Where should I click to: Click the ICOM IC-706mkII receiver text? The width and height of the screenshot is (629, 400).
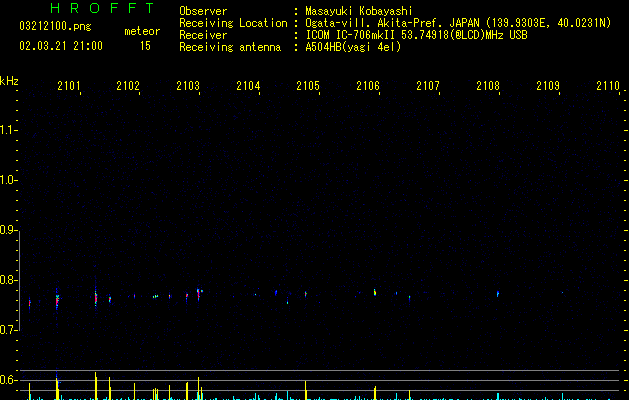416,35
